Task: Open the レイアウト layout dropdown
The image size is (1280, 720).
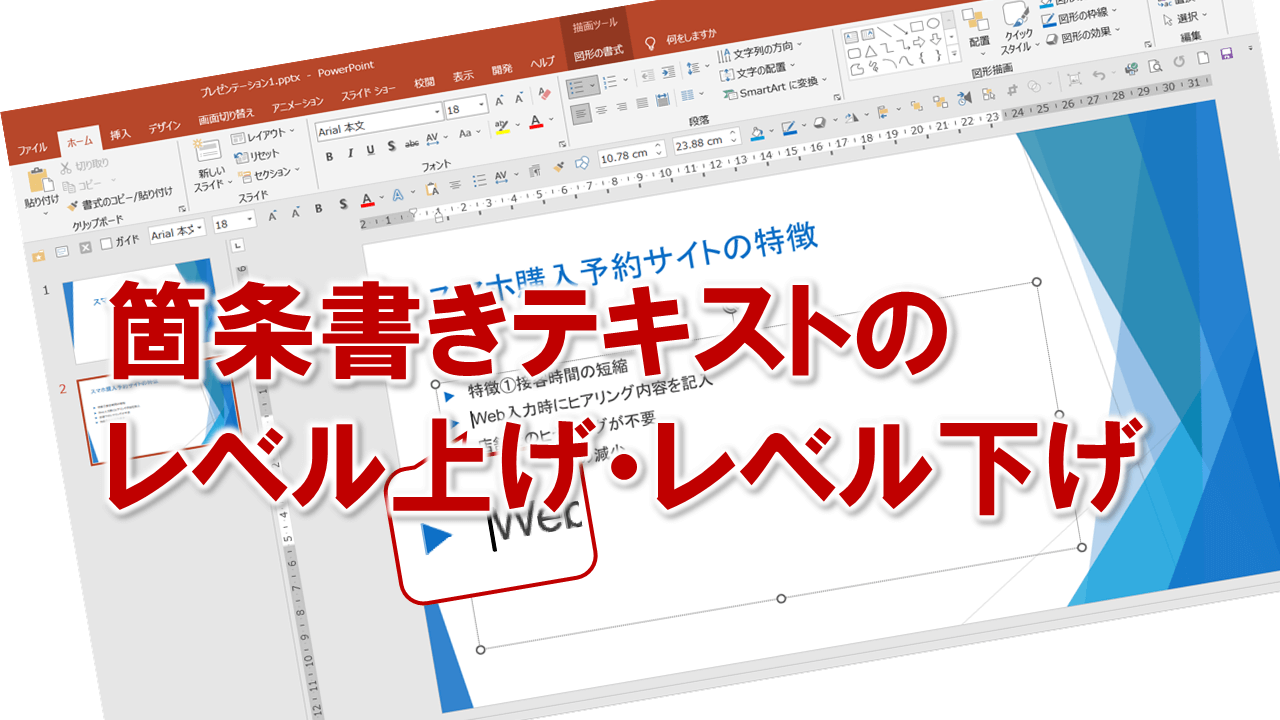Action: (x=263, y=135)
